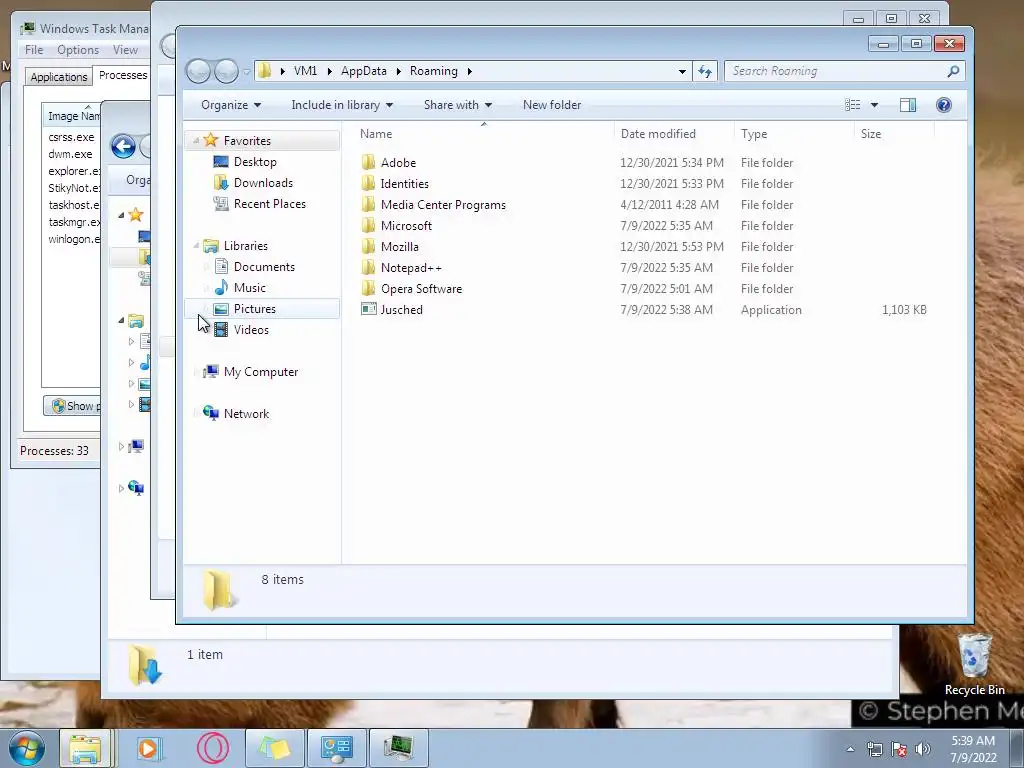Viewport: 1024px width, 768px height.
Task: Open the Identities folder icon
Action: pyautogui.click(x=368, y=184)
